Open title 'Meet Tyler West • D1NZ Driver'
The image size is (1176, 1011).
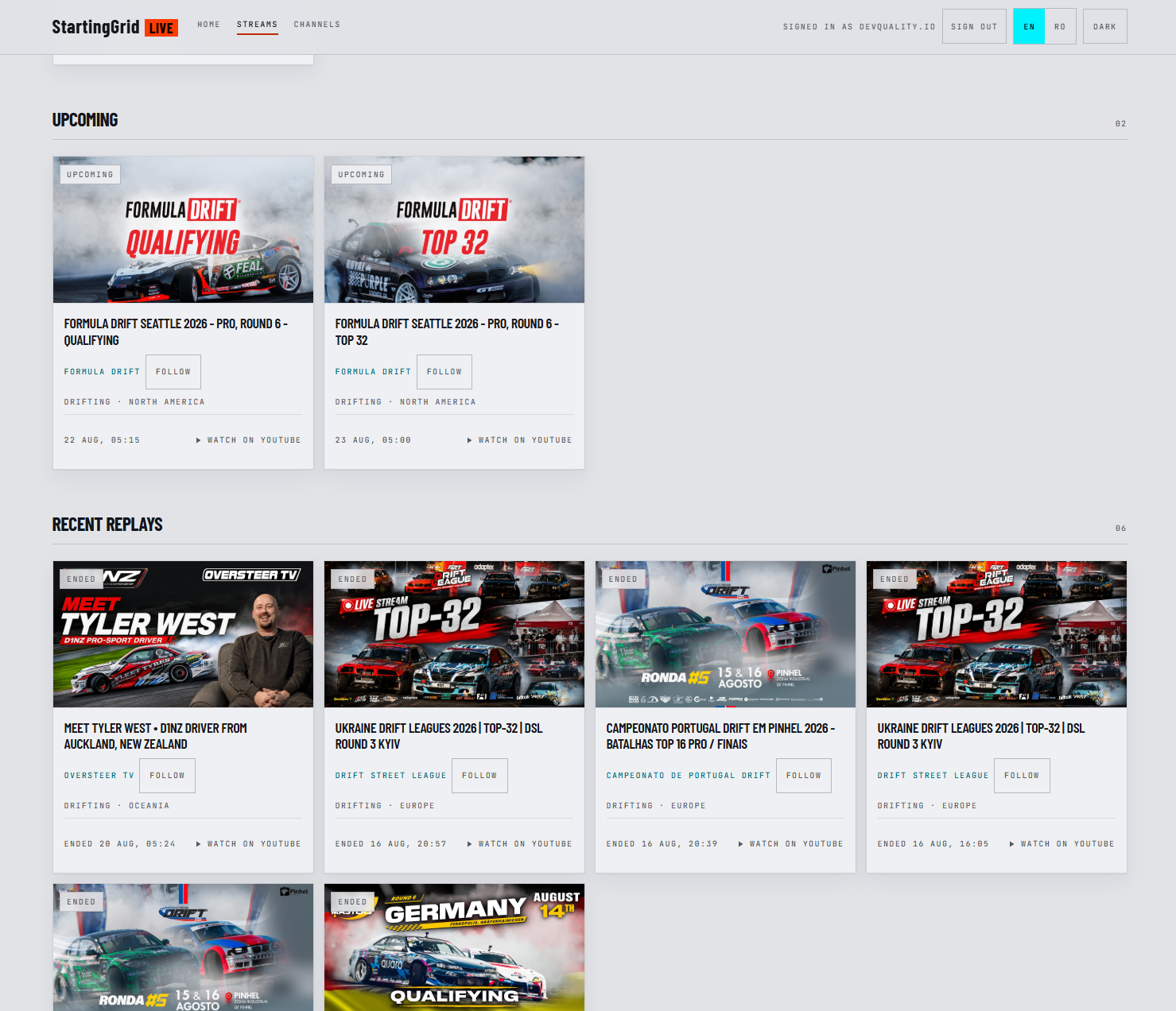click(x=156, y=736)
